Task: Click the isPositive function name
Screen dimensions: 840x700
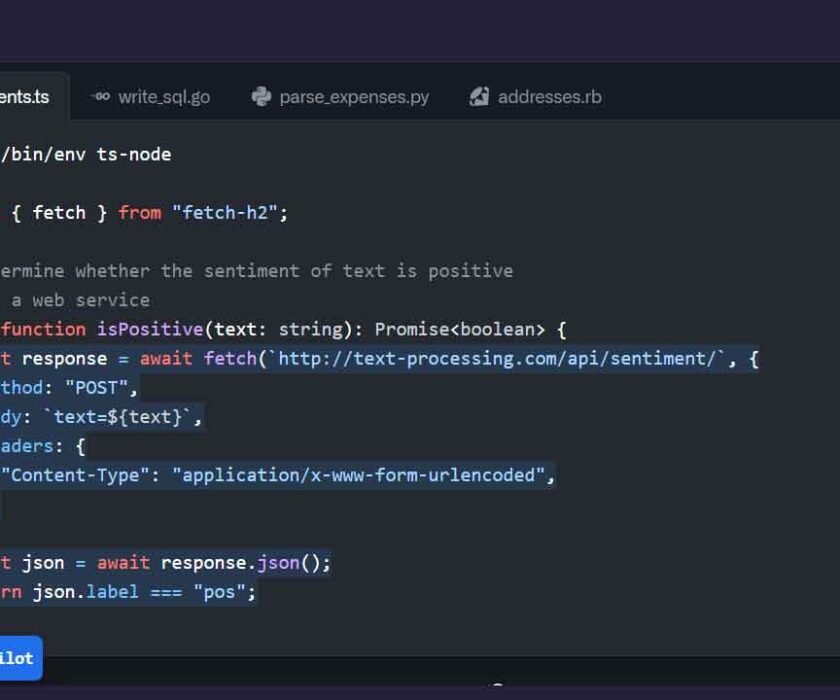Action: 150,329
